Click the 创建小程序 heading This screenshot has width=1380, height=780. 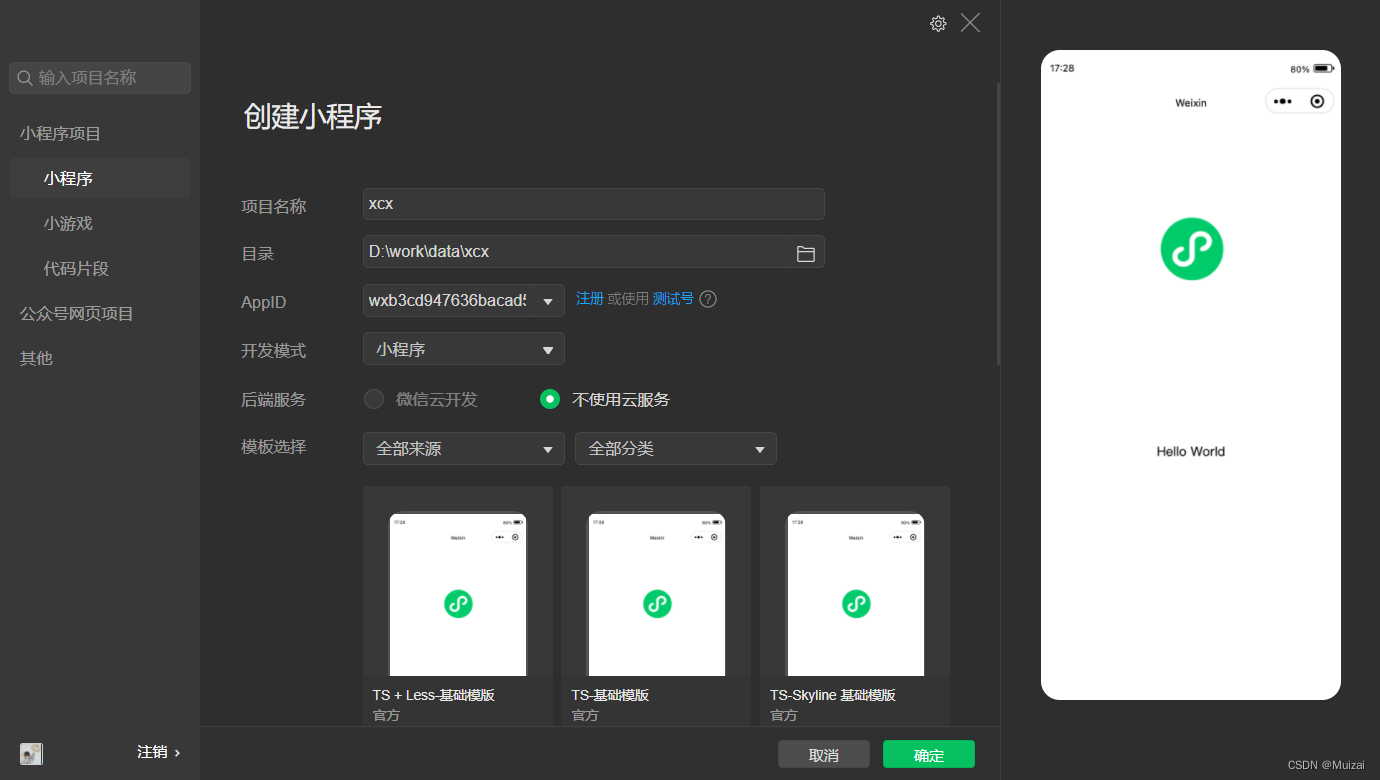pos(313,116)
